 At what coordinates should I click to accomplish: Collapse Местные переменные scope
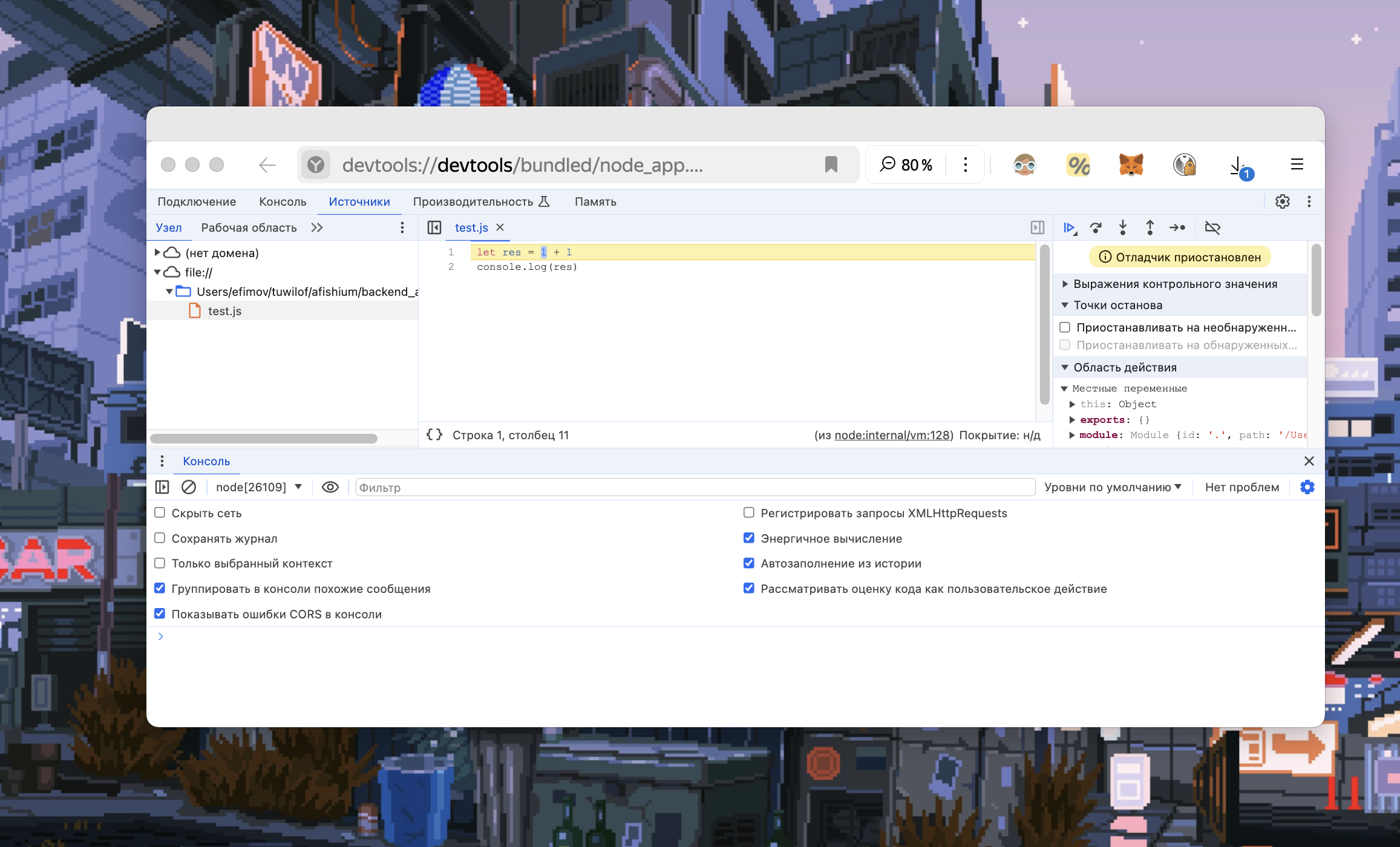click(x=1064, y=388)
